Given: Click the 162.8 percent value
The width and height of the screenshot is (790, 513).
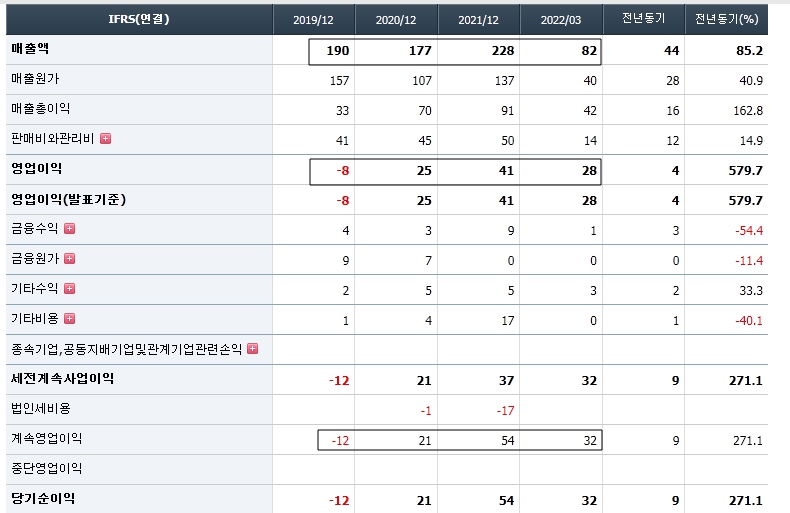Looking at the screenshot, I should tap(748, 111).
